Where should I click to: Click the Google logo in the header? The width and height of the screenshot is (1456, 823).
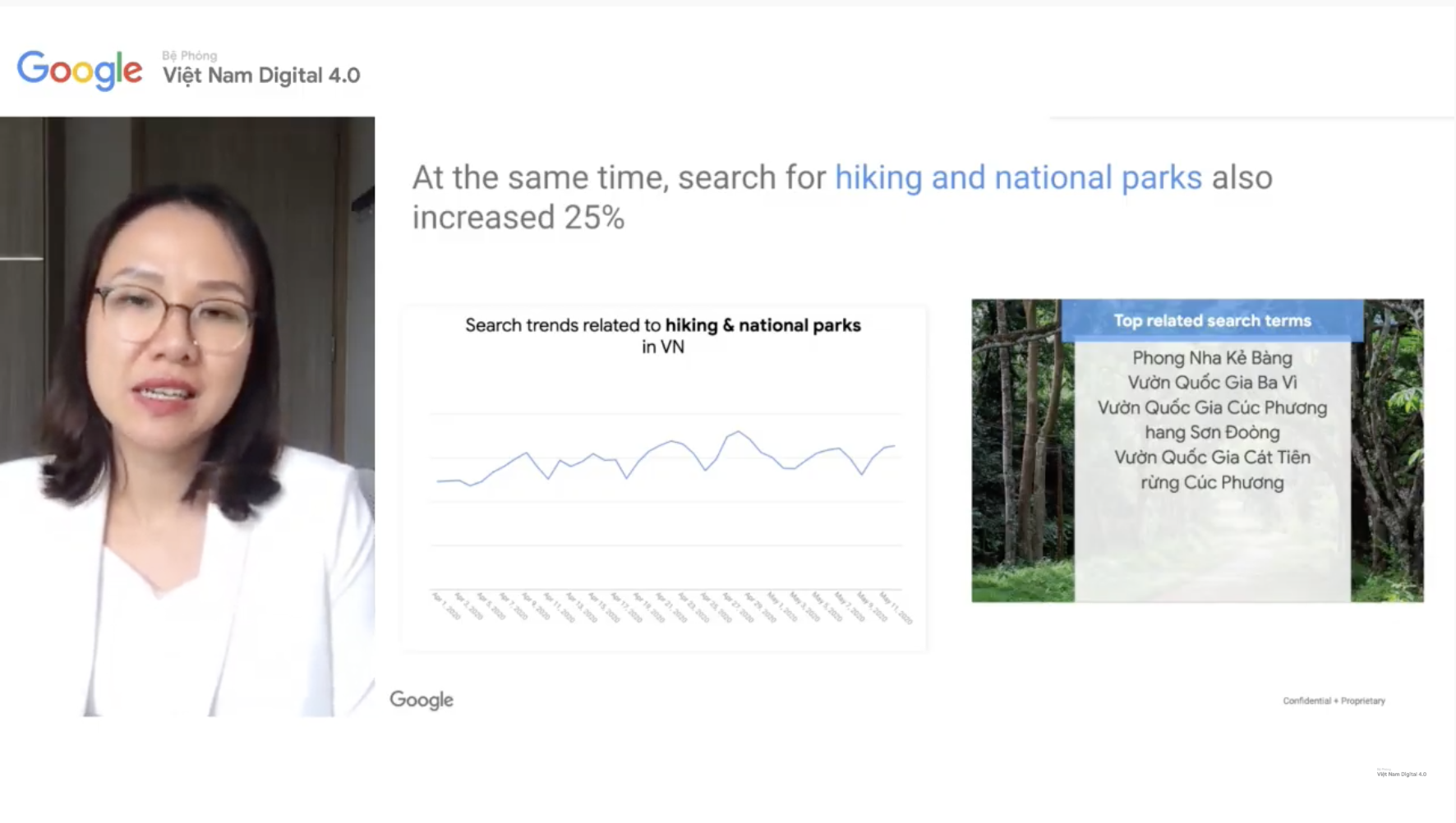(x=80, y=71)
